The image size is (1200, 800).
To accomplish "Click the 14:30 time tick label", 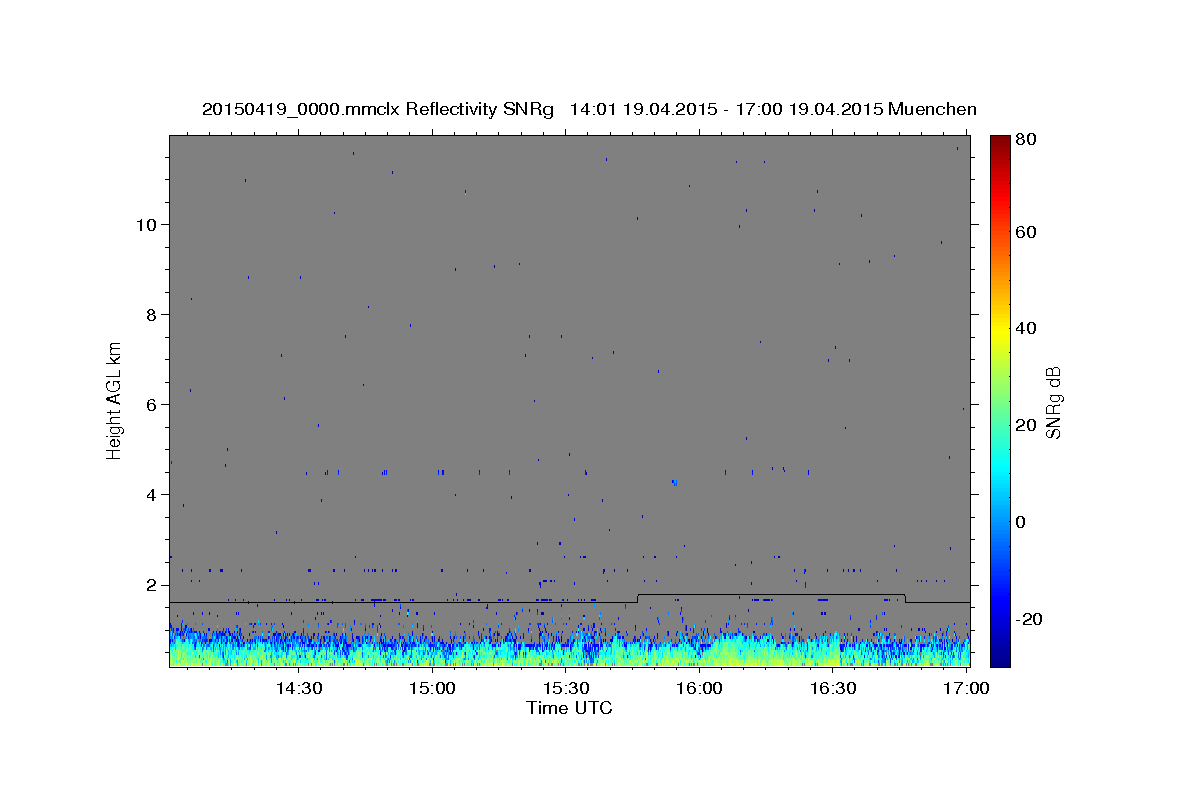I will click(x=298, y=688).
